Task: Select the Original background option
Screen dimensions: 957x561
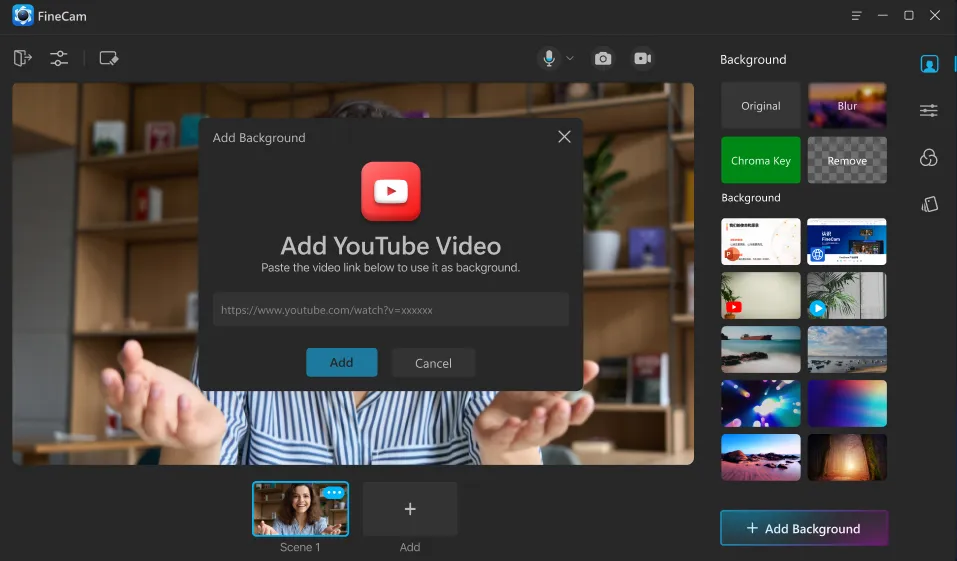Action: tap(760, 106)
